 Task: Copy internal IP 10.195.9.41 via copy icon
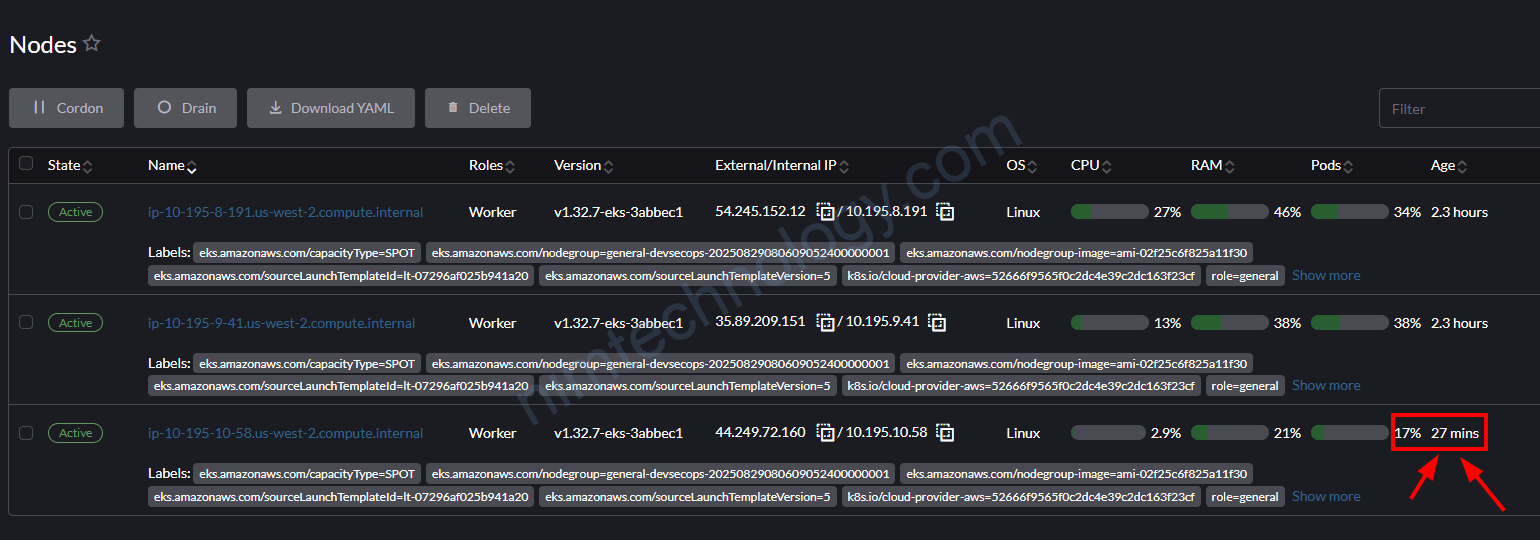point(937,323)
